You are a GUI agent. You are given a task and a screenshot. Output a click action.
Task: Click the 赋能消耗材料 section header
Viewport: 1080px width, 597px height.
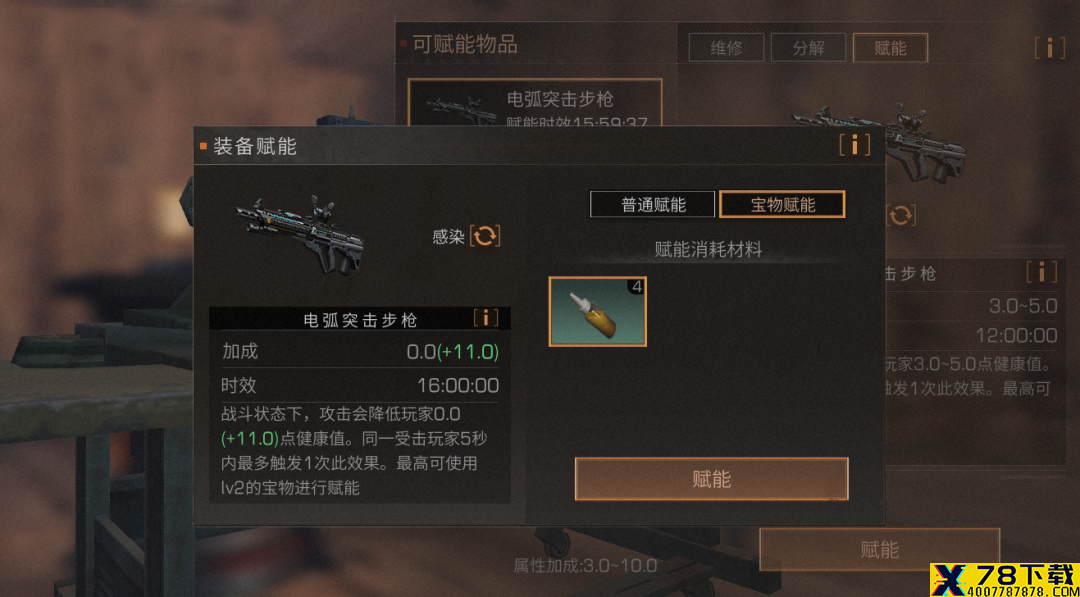708,250
